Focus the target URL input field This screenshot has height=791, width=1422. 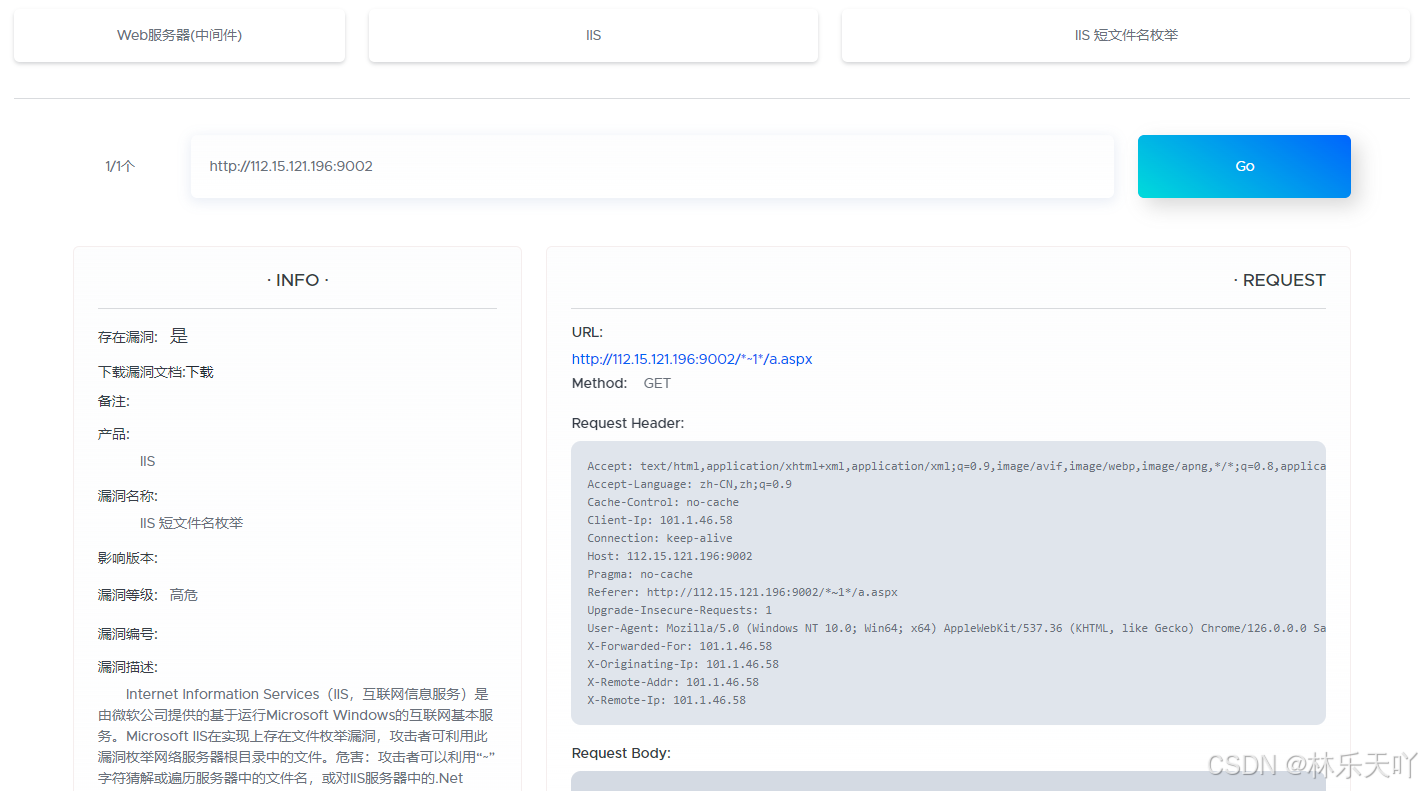[x=652, y=166]
